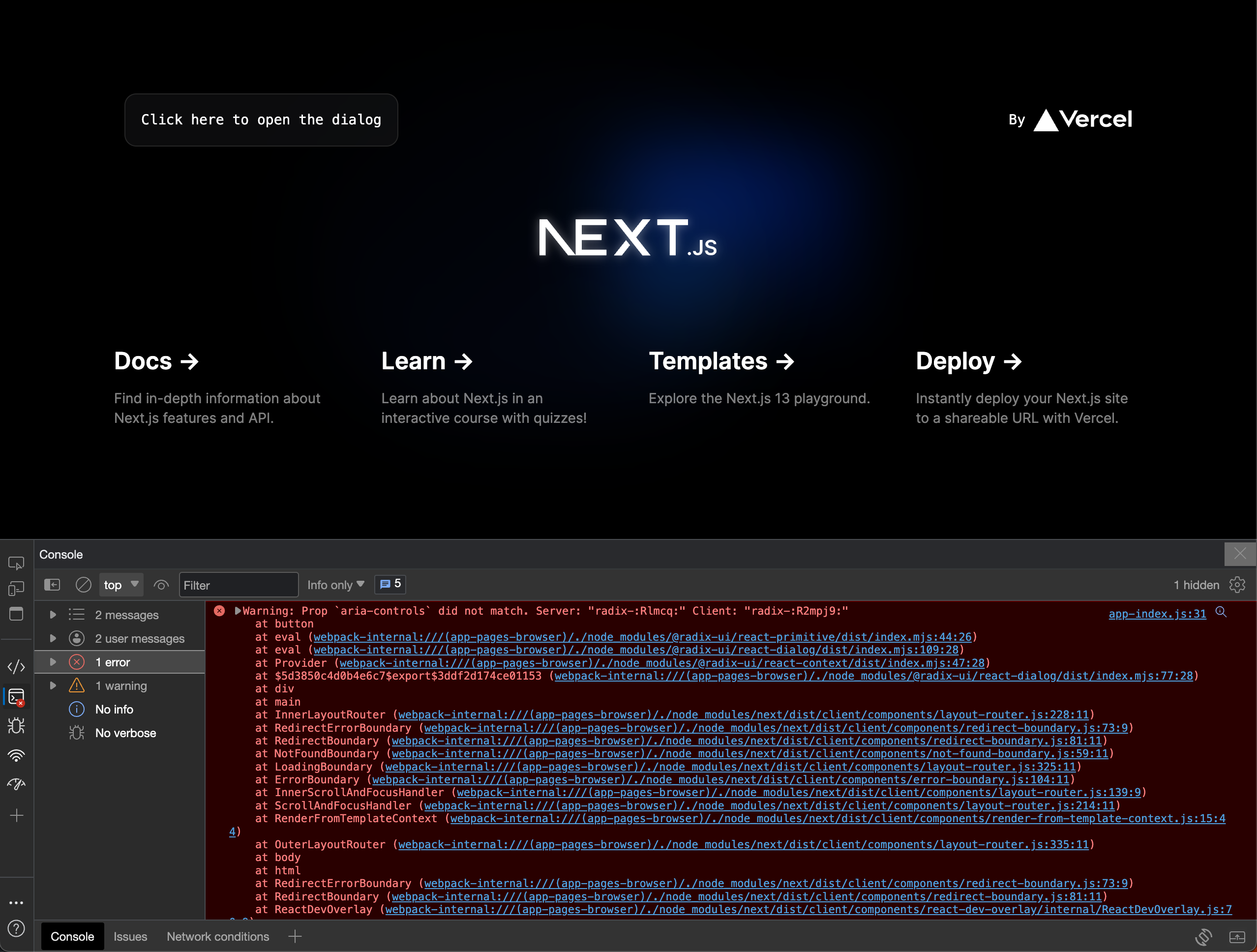
Task: Open the bug debugging icon in sidebar
Action: 17,726
